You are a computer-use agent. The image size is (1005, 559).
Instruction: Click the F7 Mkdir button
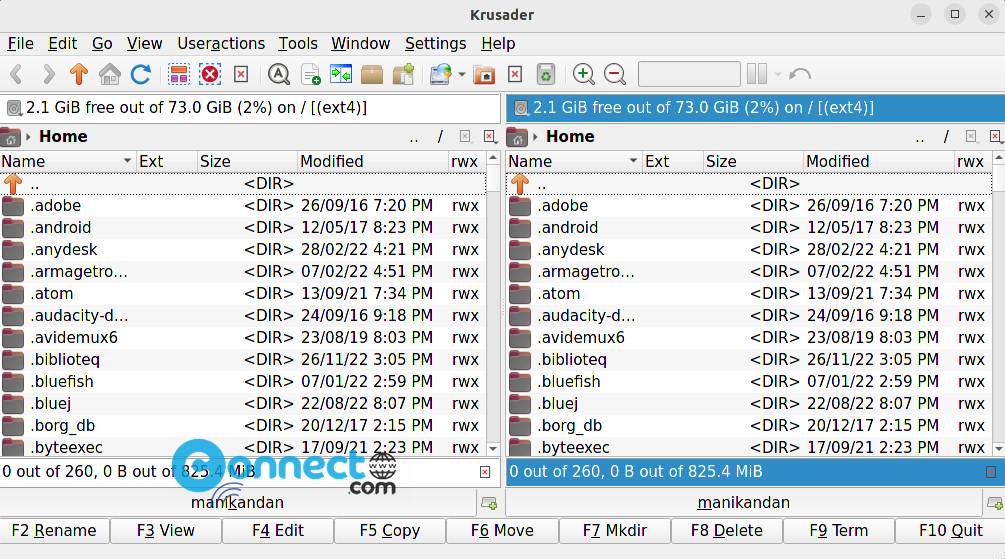coord(615,531)
